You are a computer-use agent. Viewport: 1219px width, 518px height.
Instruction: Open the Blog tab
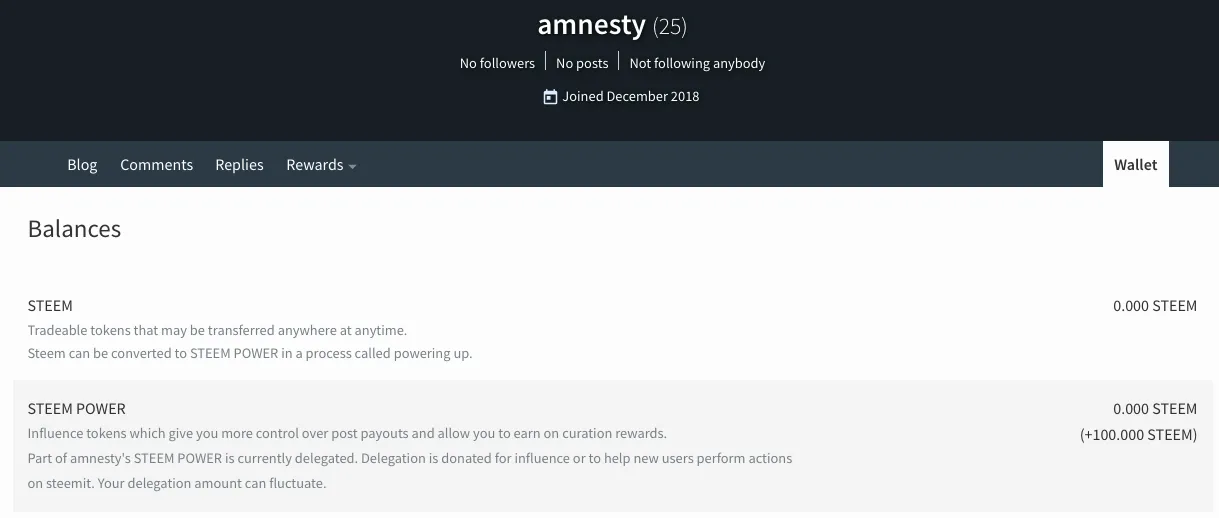82,165
